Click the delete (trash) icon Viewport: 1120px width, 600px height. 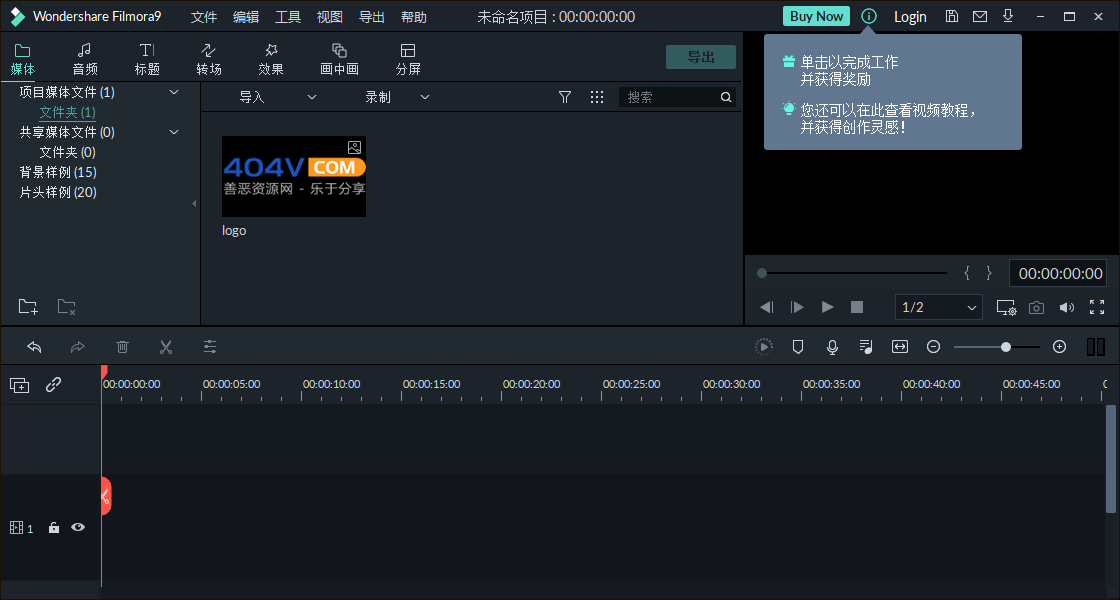(x=122, y=346)
